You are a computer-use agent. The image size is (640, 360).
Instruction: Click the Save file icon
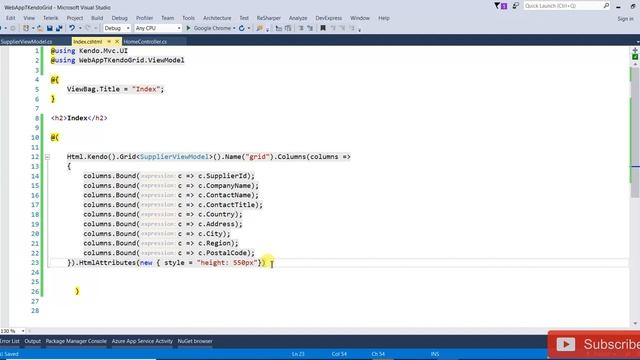pyautogui.click(x=49, y=28)
